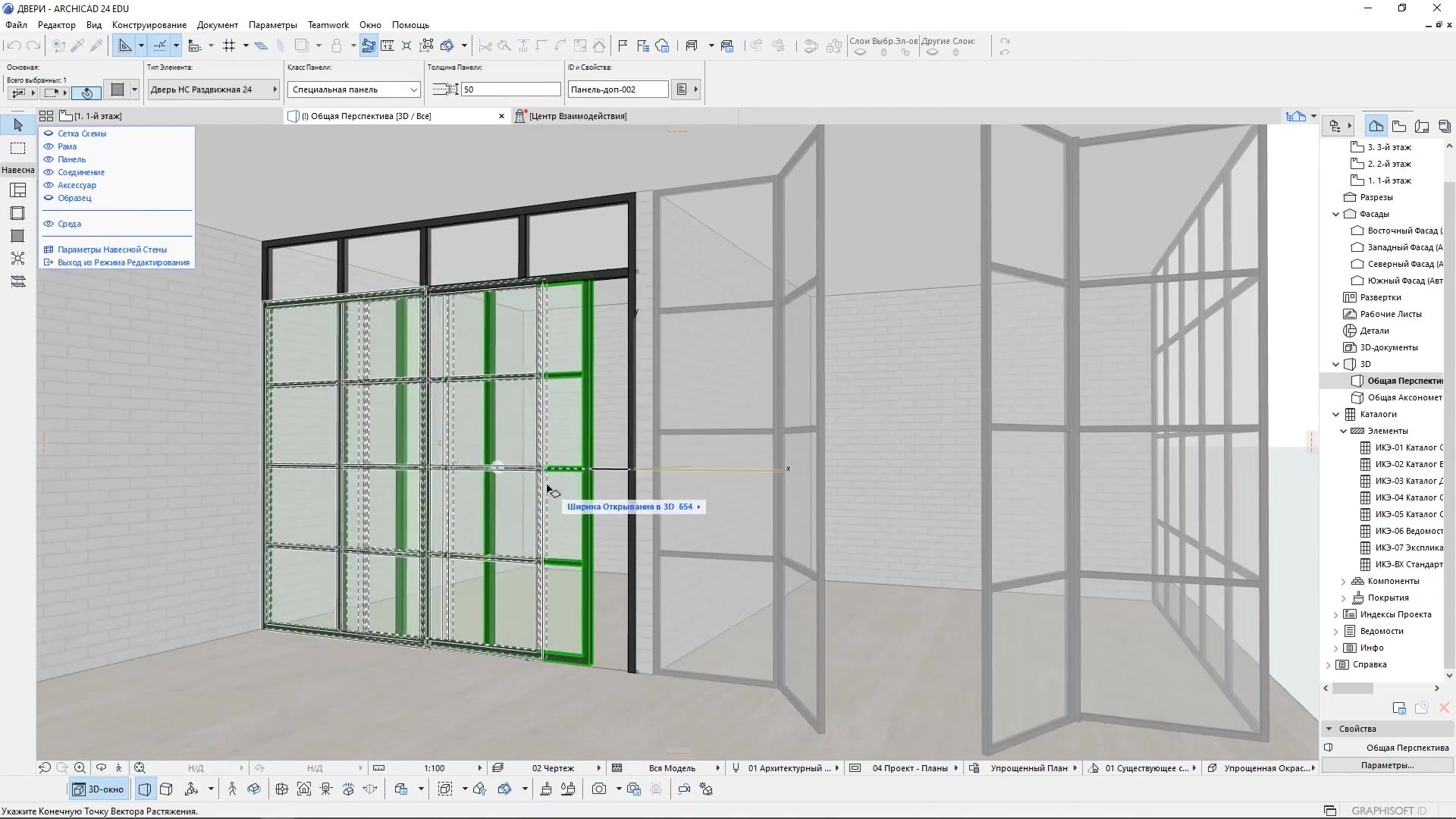Open the Класс Панели dropdown

tap(354, 89)
